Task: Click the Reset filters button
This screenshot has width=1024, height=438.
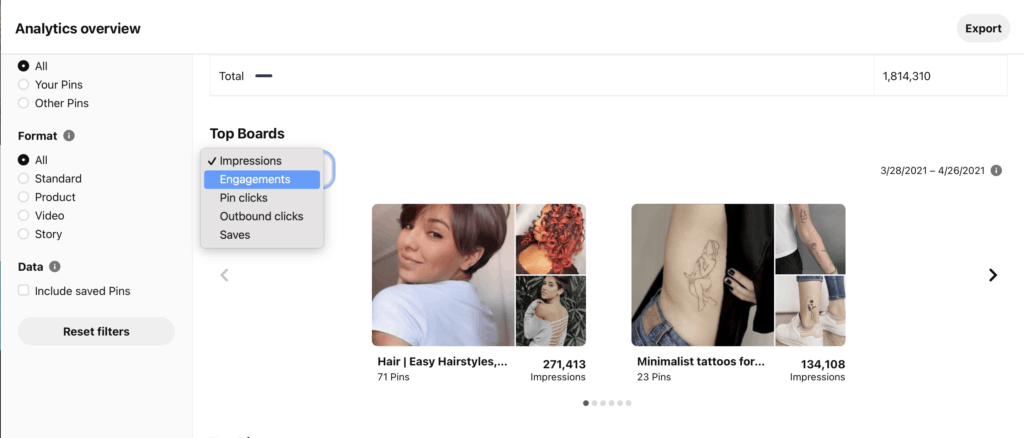Action: pos(96,332)
